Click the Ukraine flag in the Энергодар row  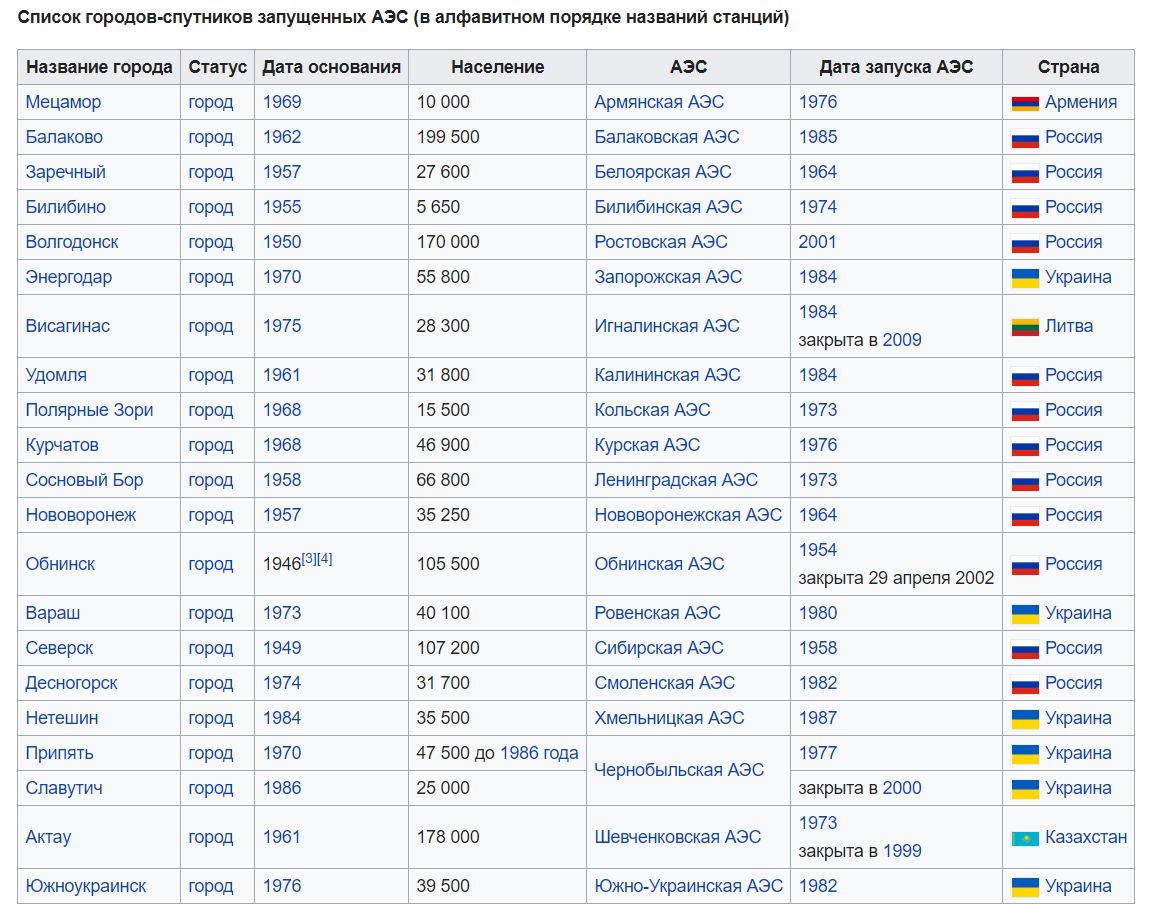(x=1025, y=278)
